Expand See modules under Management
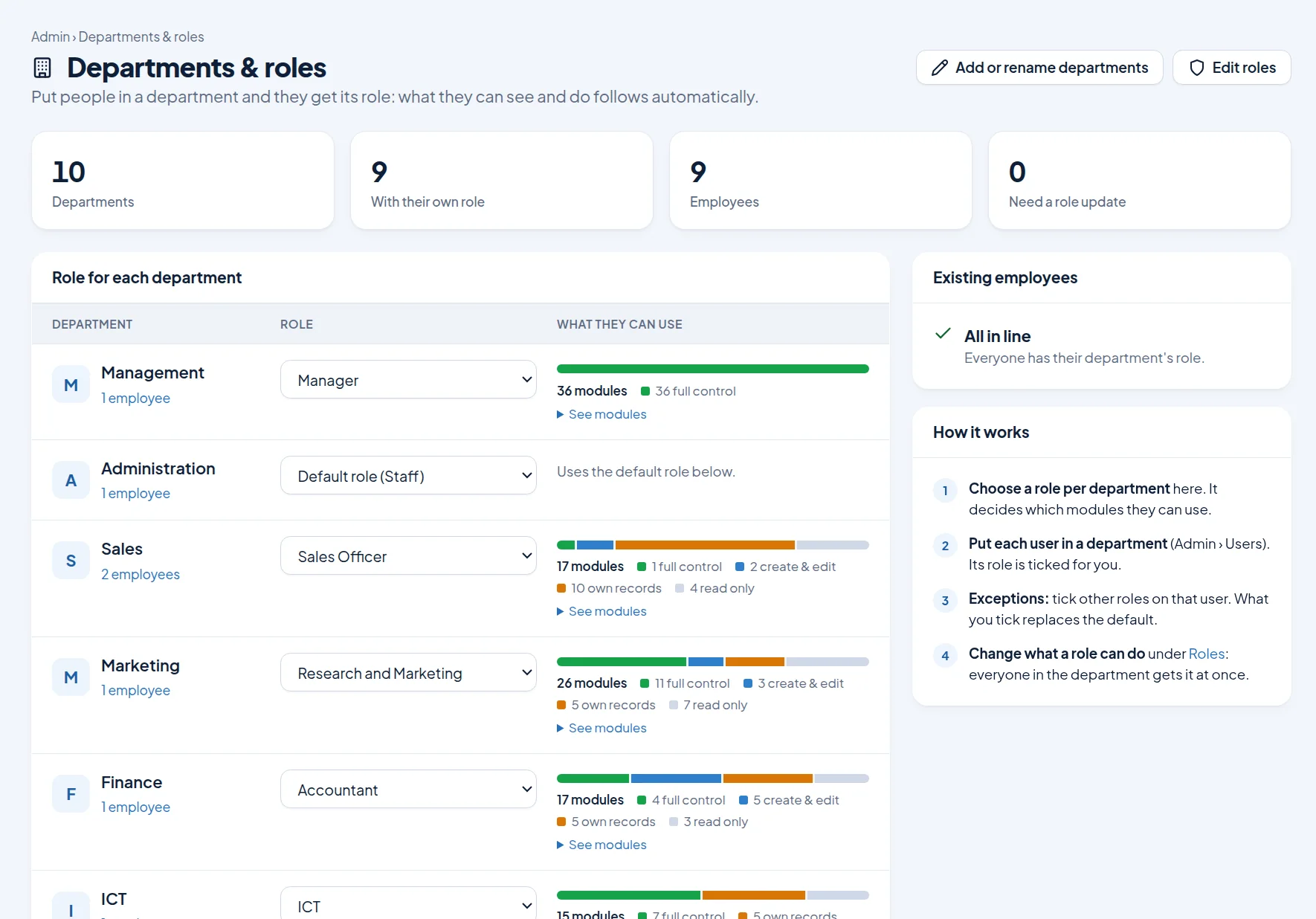 (x=601, y=414)
